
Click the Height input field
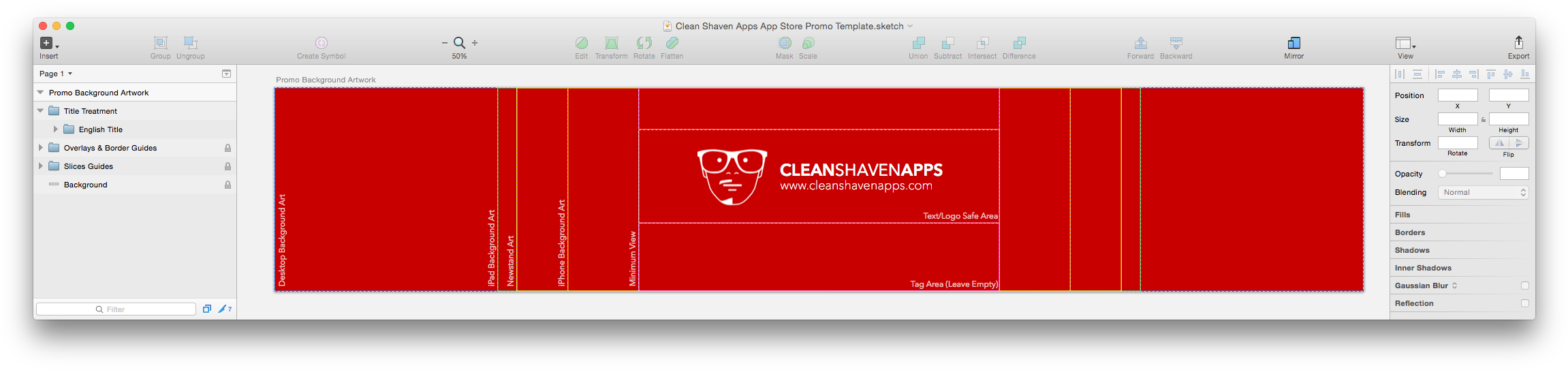coord(1509,119)
